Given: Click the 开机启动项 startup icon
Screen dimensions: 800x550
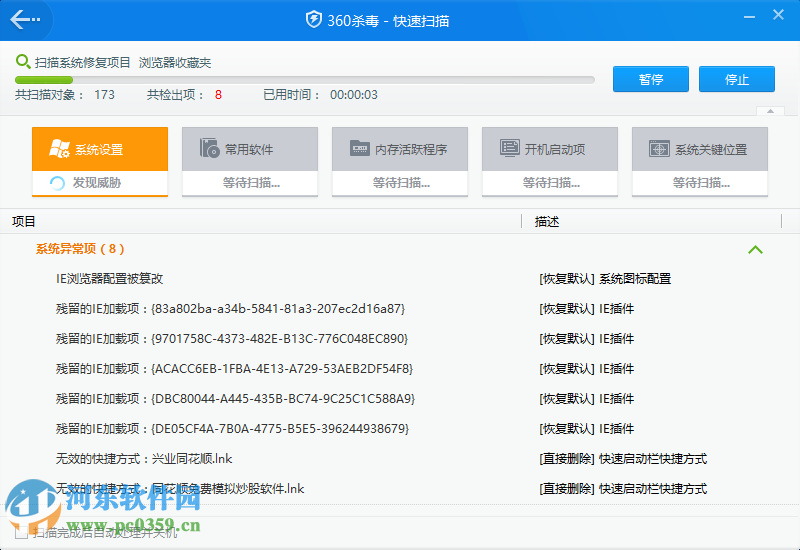Looking at the screenshot, I should (510, 148).
